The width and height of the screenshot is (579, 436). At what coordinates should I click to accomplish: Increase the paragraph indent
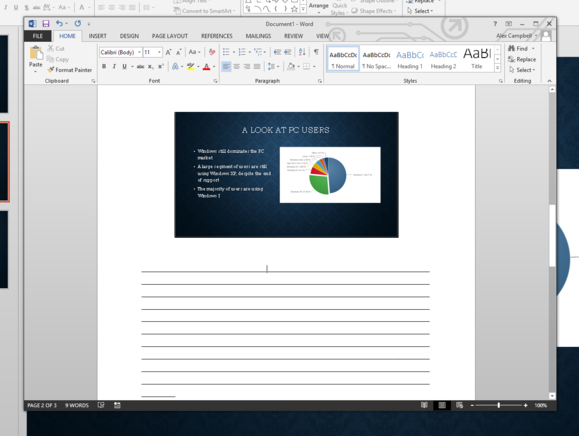click(x=288, y=52)
